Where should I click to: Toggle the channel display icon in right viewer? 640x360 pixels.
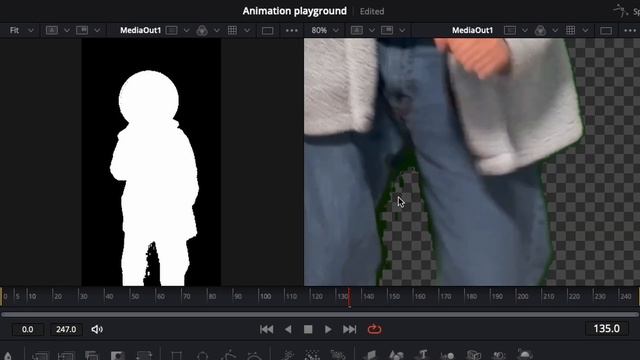[x=510, y=30]
